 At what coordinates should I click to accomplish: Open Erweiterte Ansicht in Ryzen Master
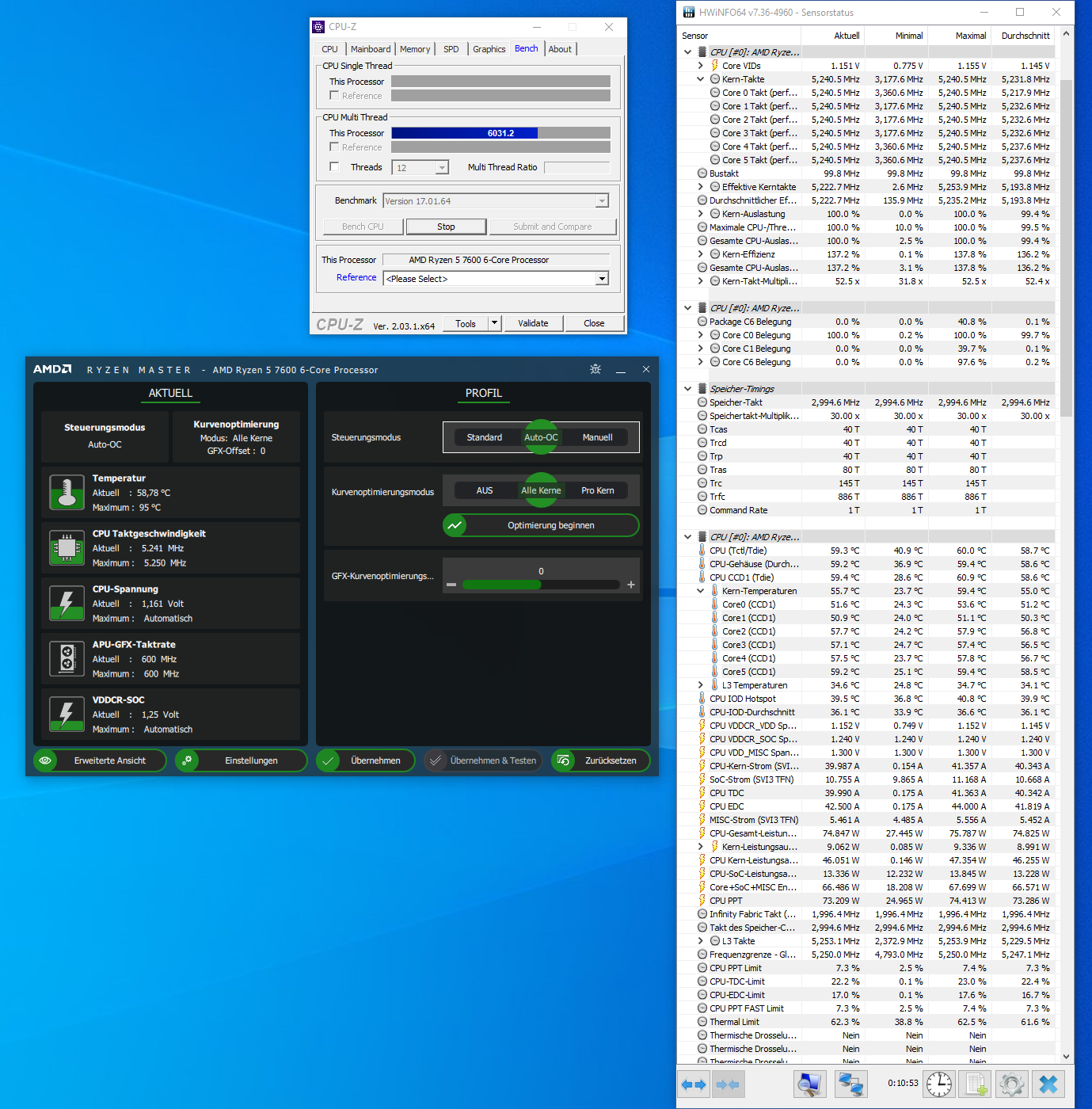pyautogui.click(x=100, y=760)
